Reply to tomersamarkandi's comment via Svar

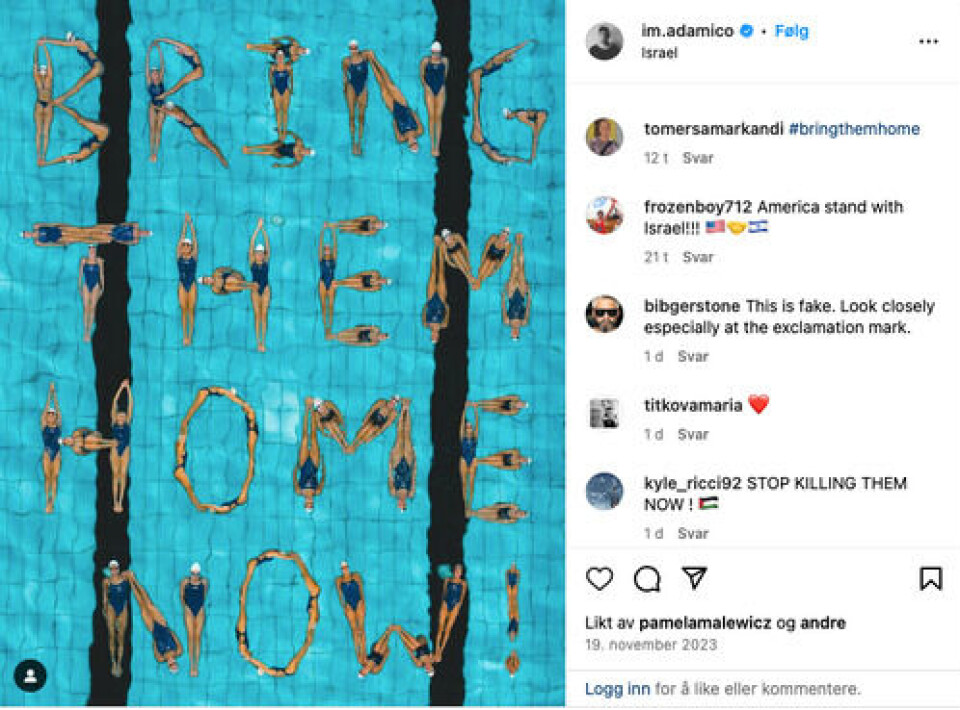pyautogui.click(x=698, y=158)
